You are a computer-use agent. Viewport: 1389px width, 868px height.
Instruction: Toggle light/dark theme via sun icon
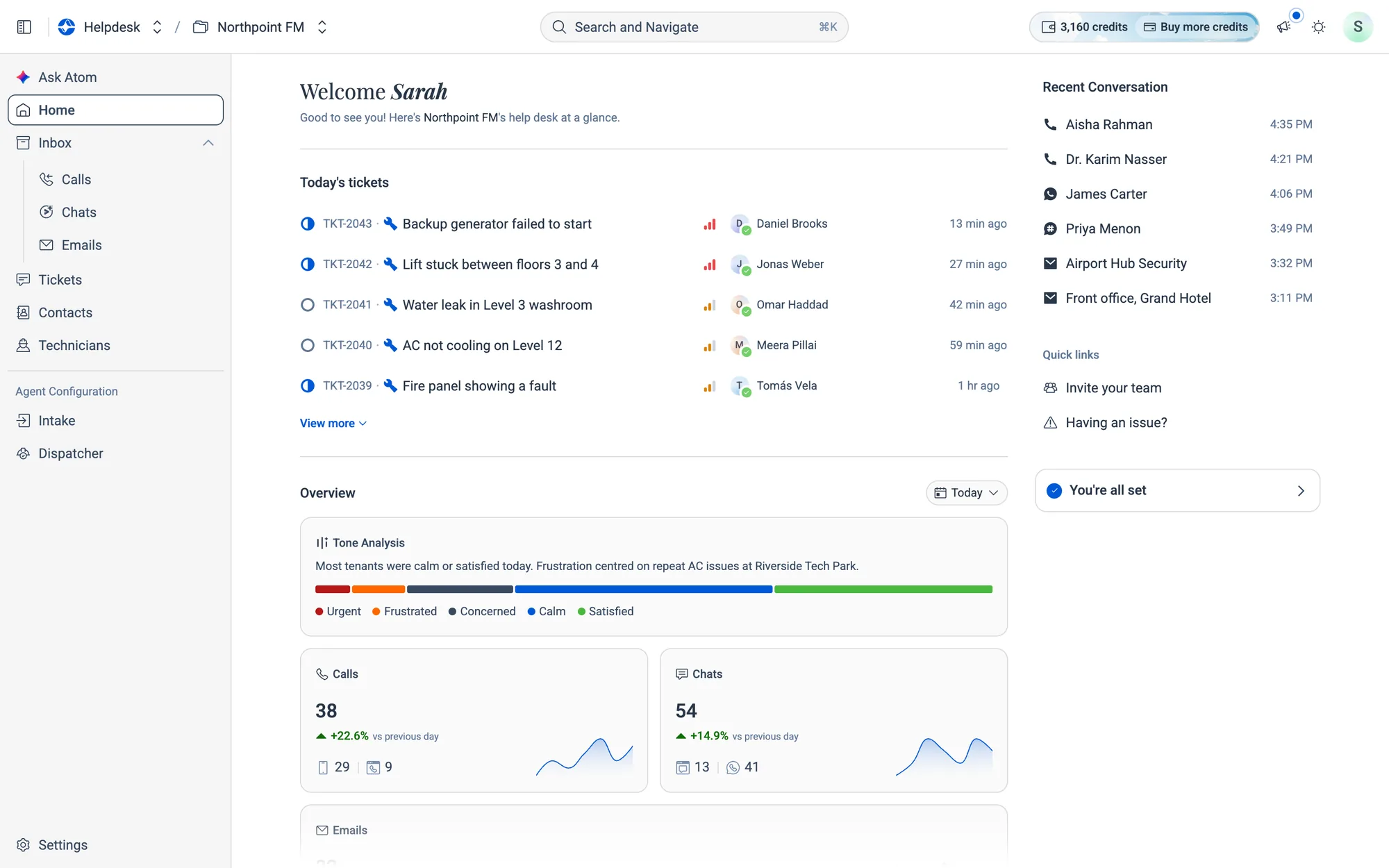point(1319,27)
